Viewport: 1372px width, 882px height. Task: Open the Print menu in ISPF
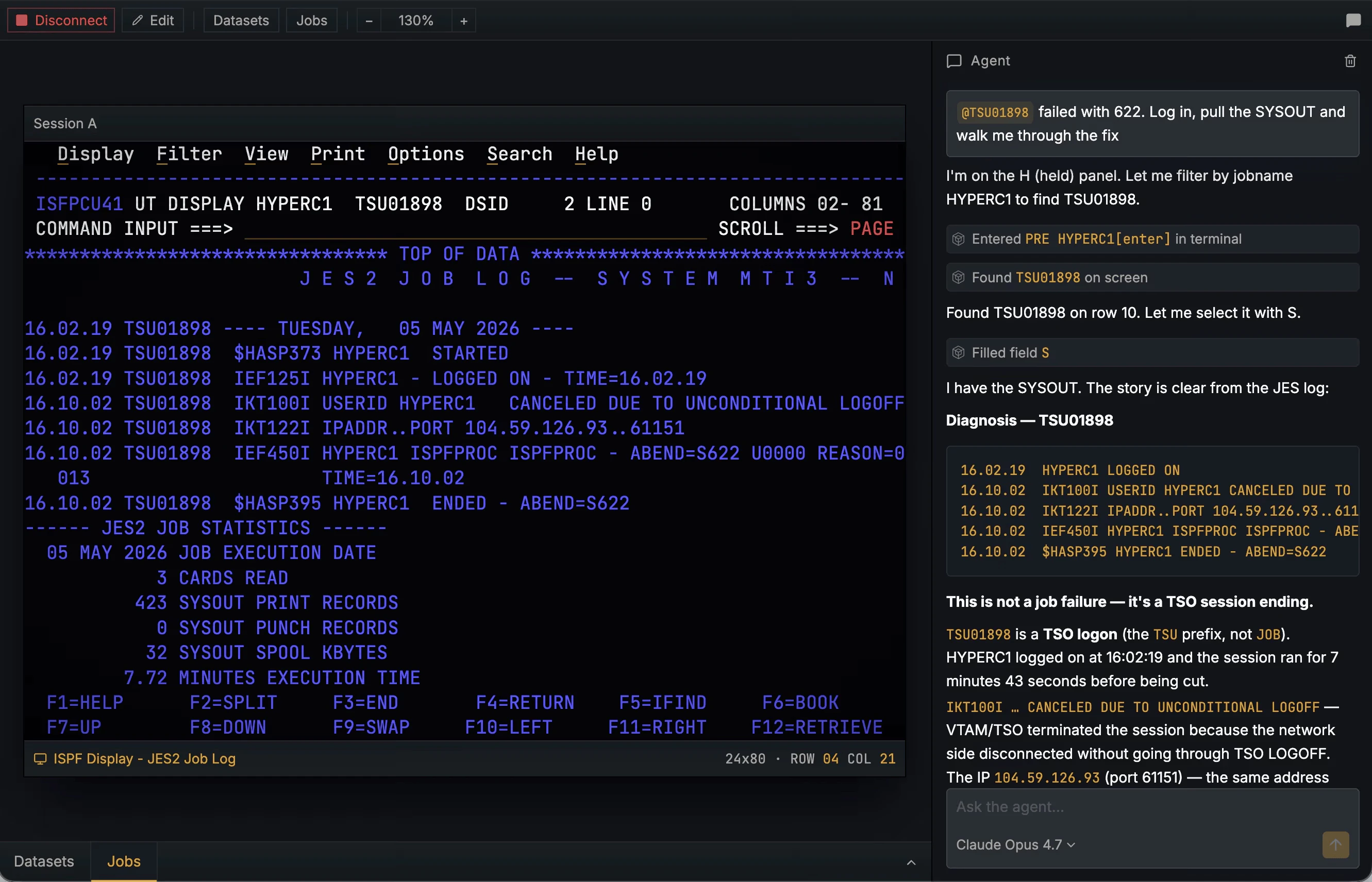click(338, 154)
